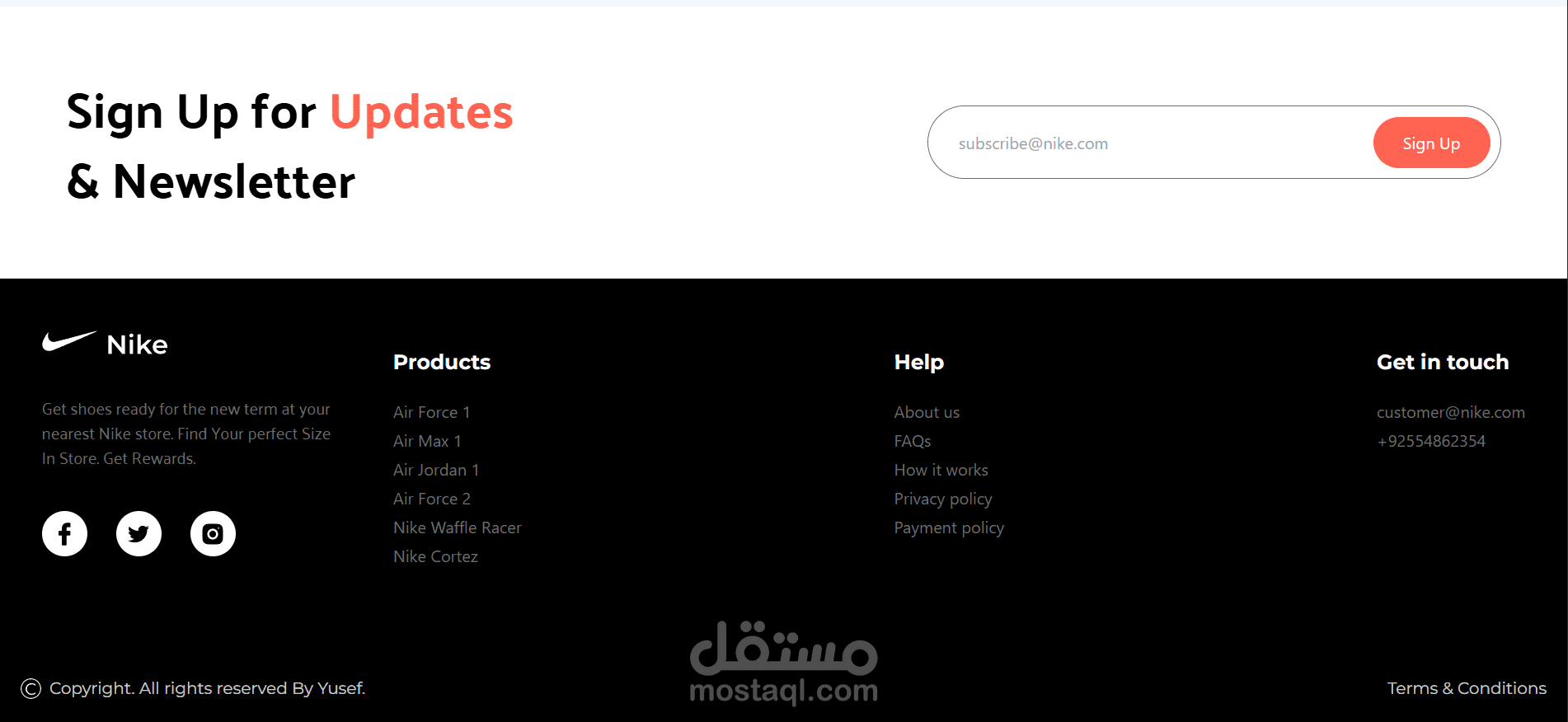
Task: Go to the About us page
Action: (x=927, y=412)
